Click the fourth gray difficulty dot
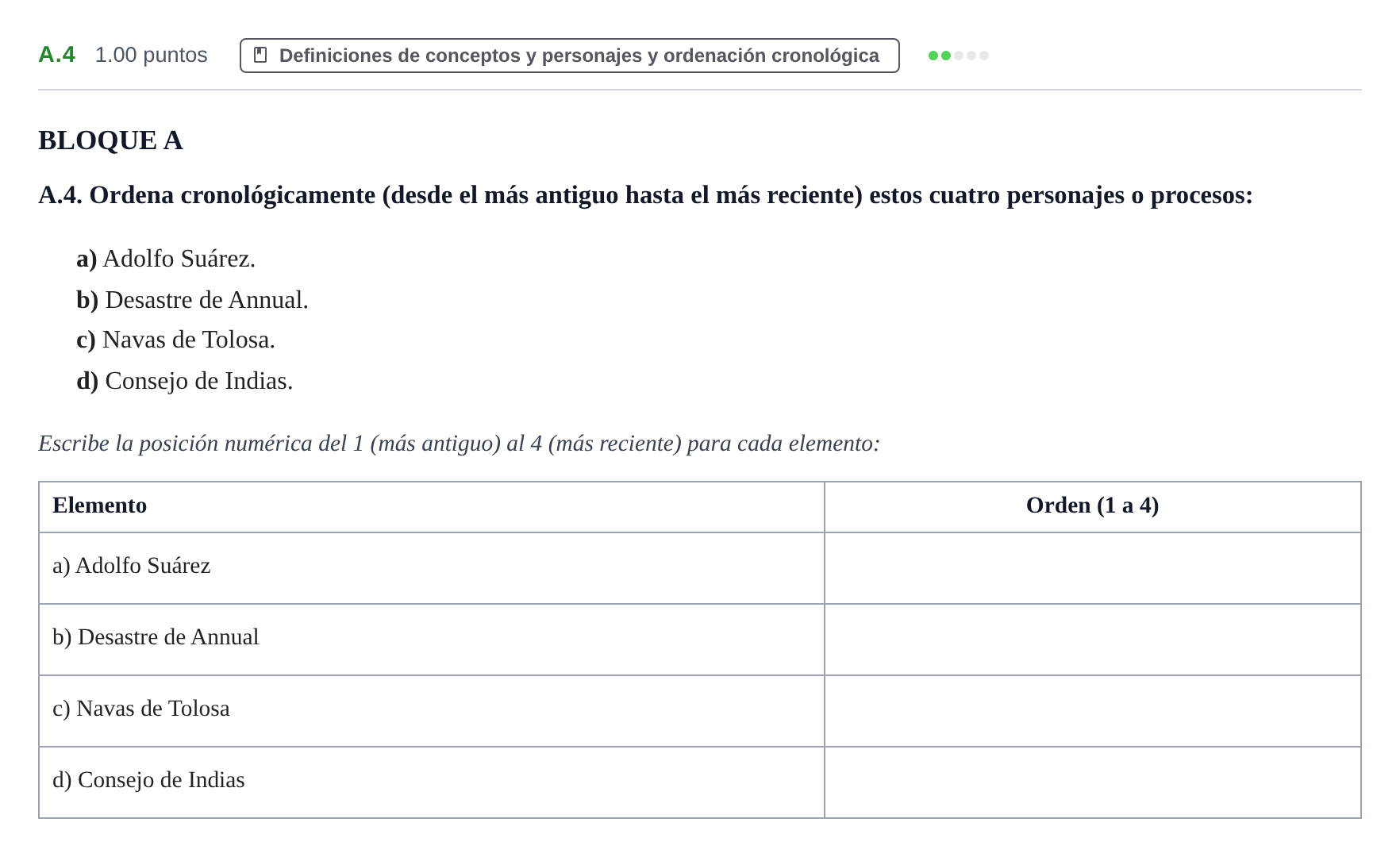Screen dimensions: 1400x857 [x=971, y=56]
